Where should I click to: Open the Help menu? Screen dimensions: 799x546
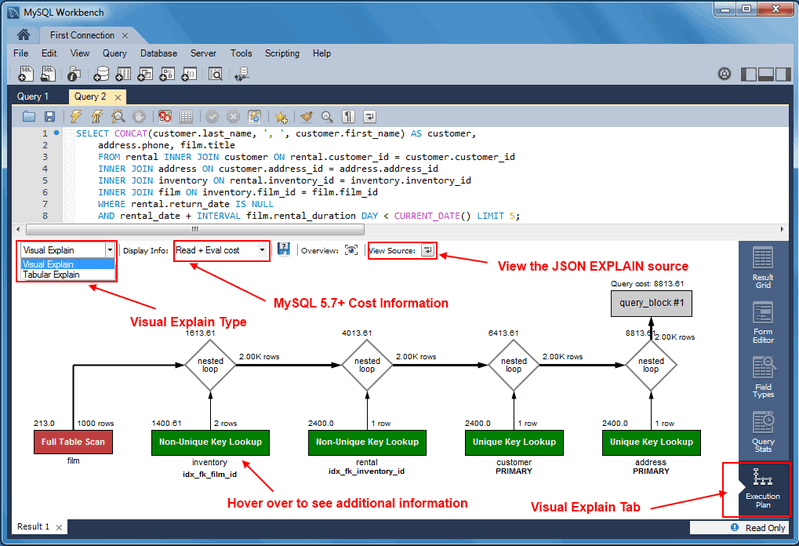point(322,54)
